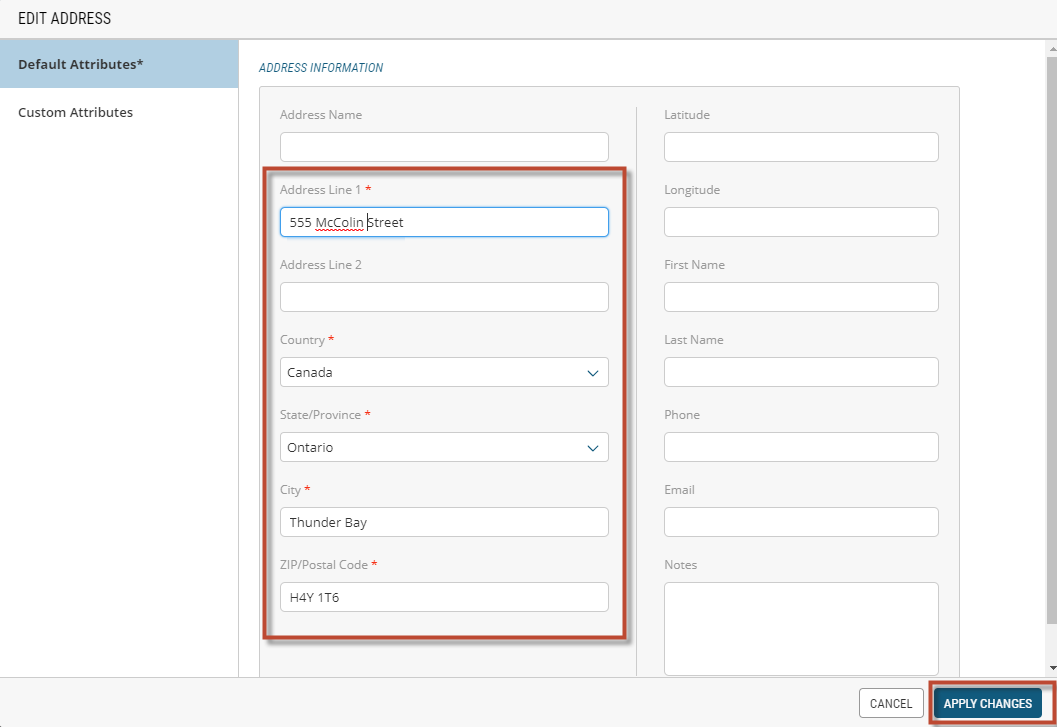
Task: Click the Country dropdown chevron arrow
Action: (593, 372)
